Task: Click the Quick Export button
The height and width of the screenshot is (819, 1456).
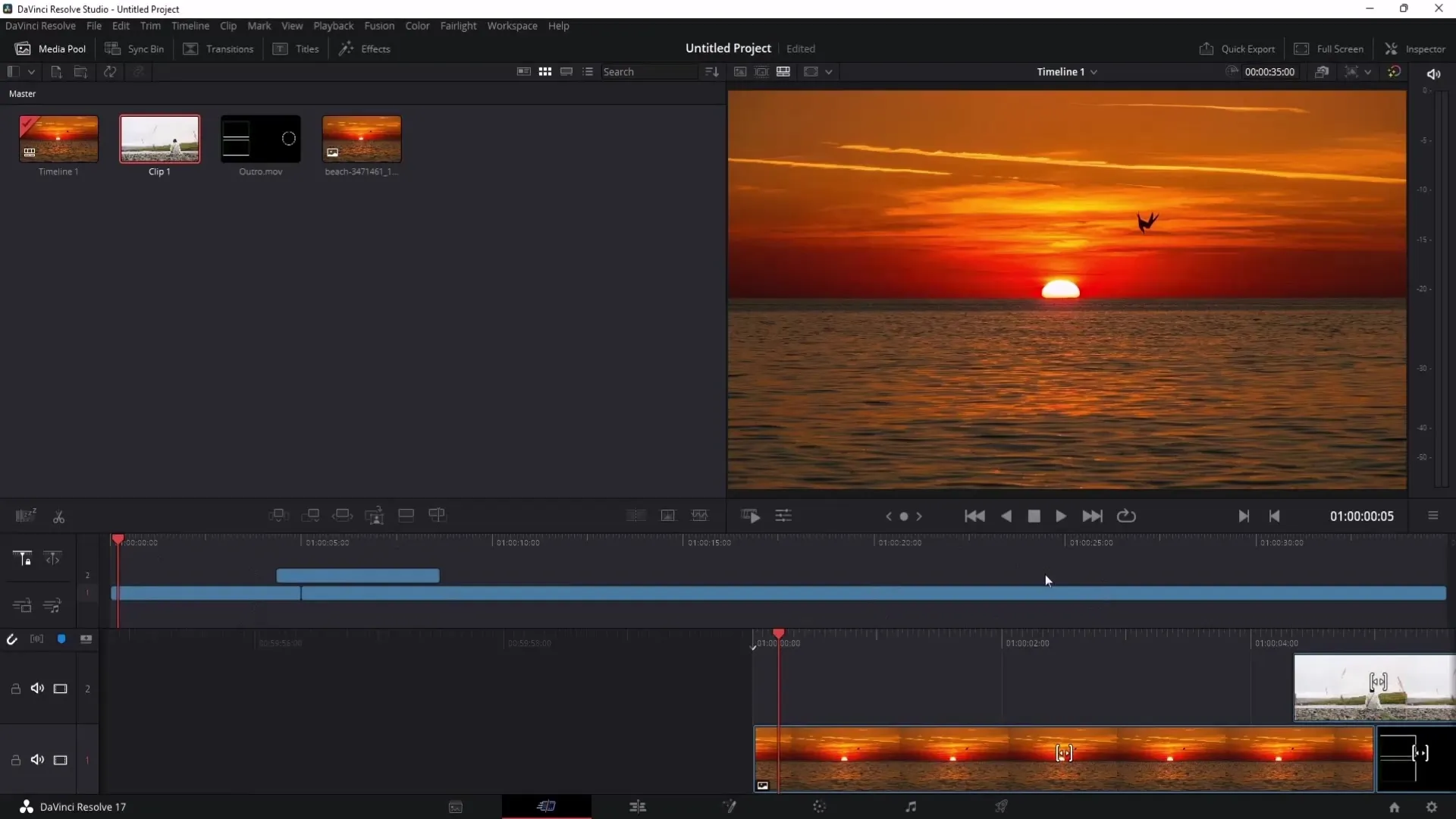Action: pyautogui.click(x=1237, y=49)
